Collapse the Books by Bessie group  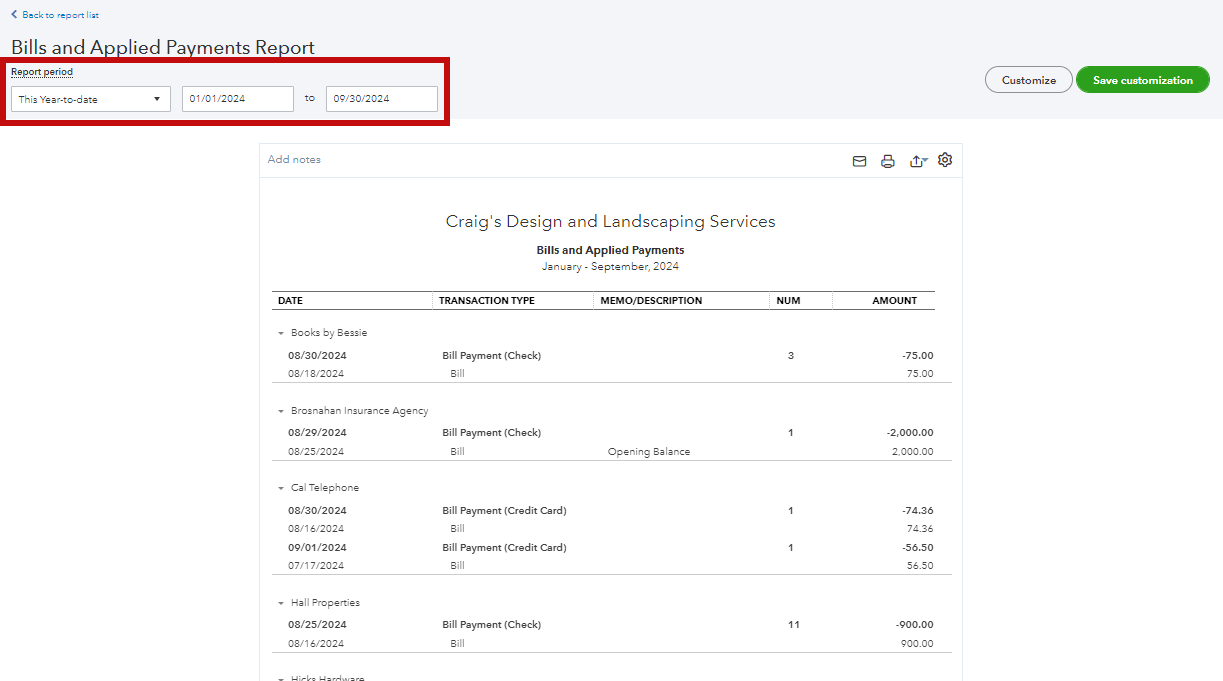coord(281,333)
